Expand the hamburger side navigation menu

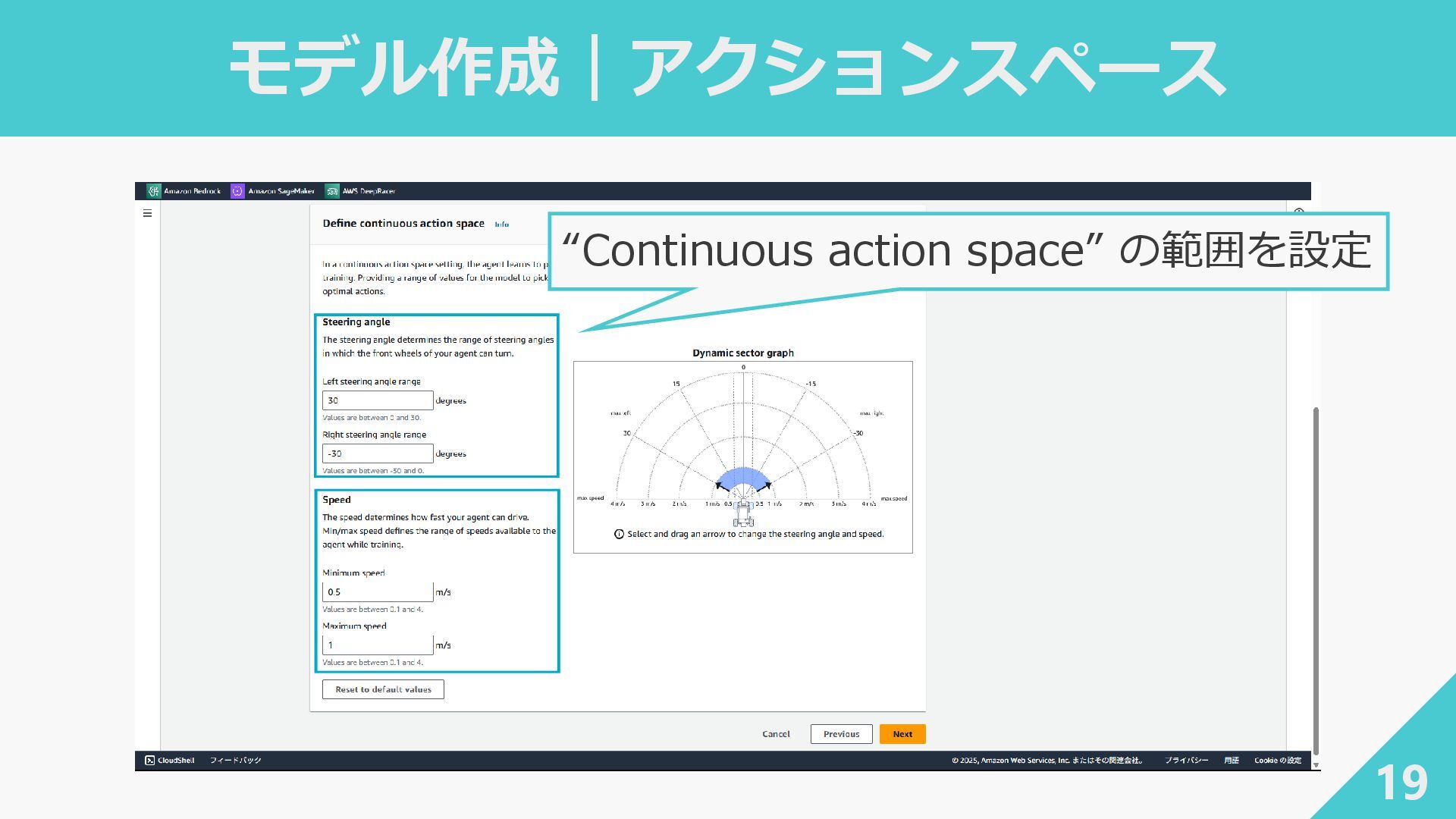[x=147, y=214]
